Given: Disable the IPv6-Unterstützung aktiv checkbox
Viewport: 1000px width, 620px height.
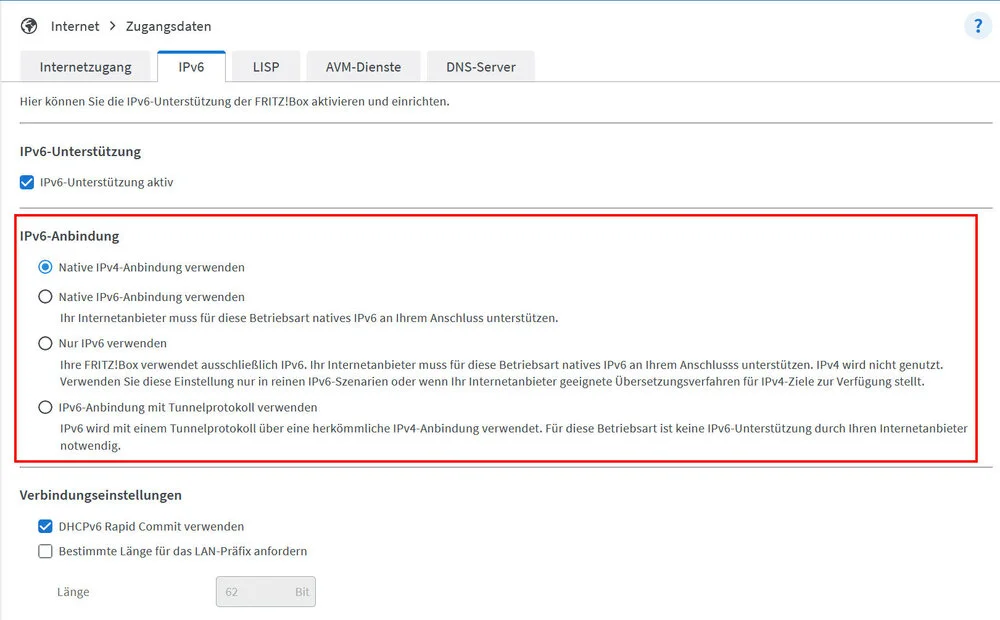Looking at the screenshot, I should click(x=27, y=182).
